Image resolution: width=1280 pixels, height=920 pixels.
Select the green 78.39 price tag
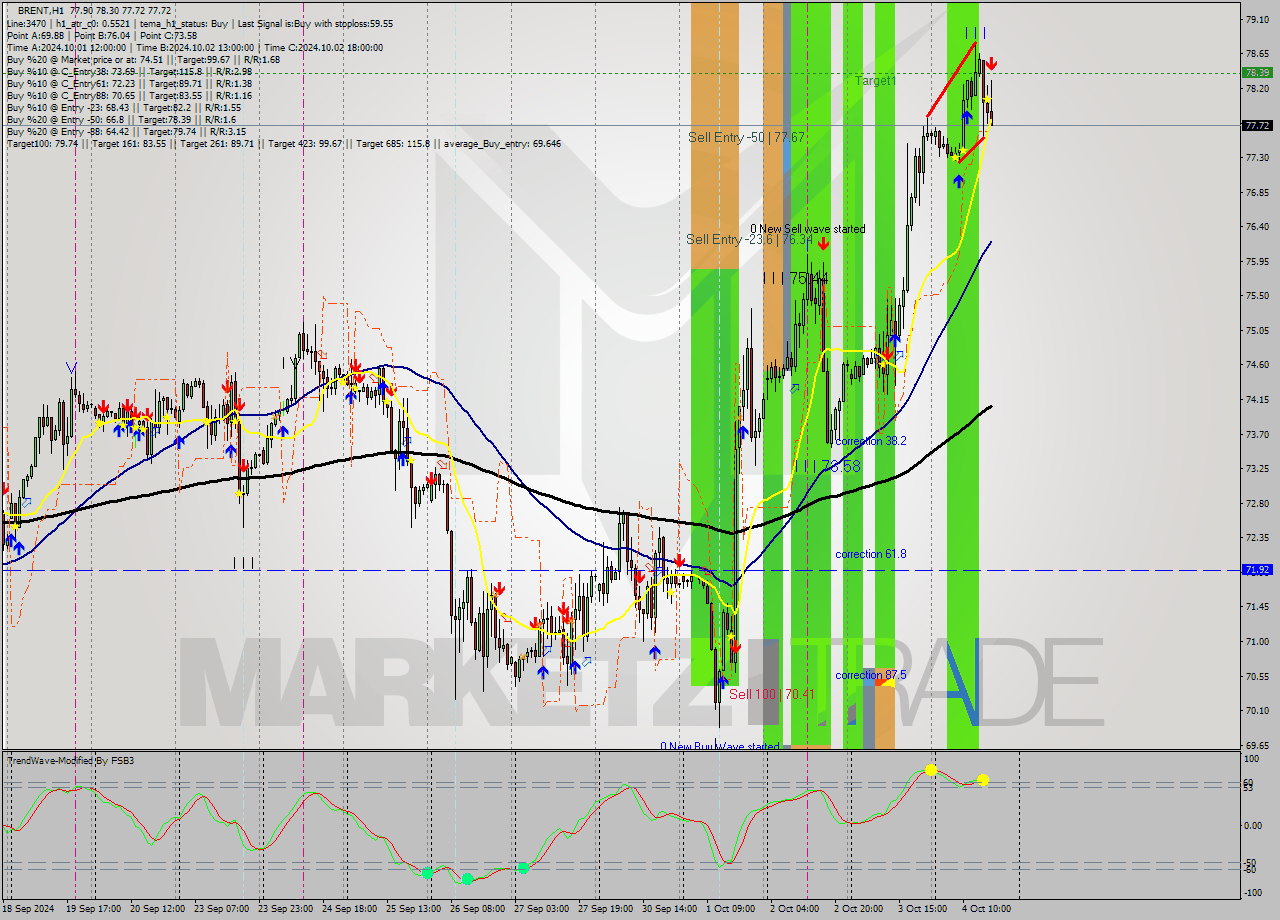tap(1257, 72)
